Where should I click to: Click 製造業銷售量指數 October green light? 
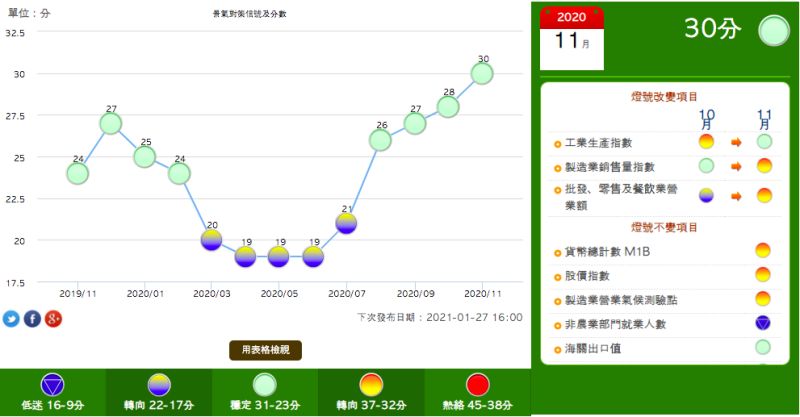click(x=706, y=166)
